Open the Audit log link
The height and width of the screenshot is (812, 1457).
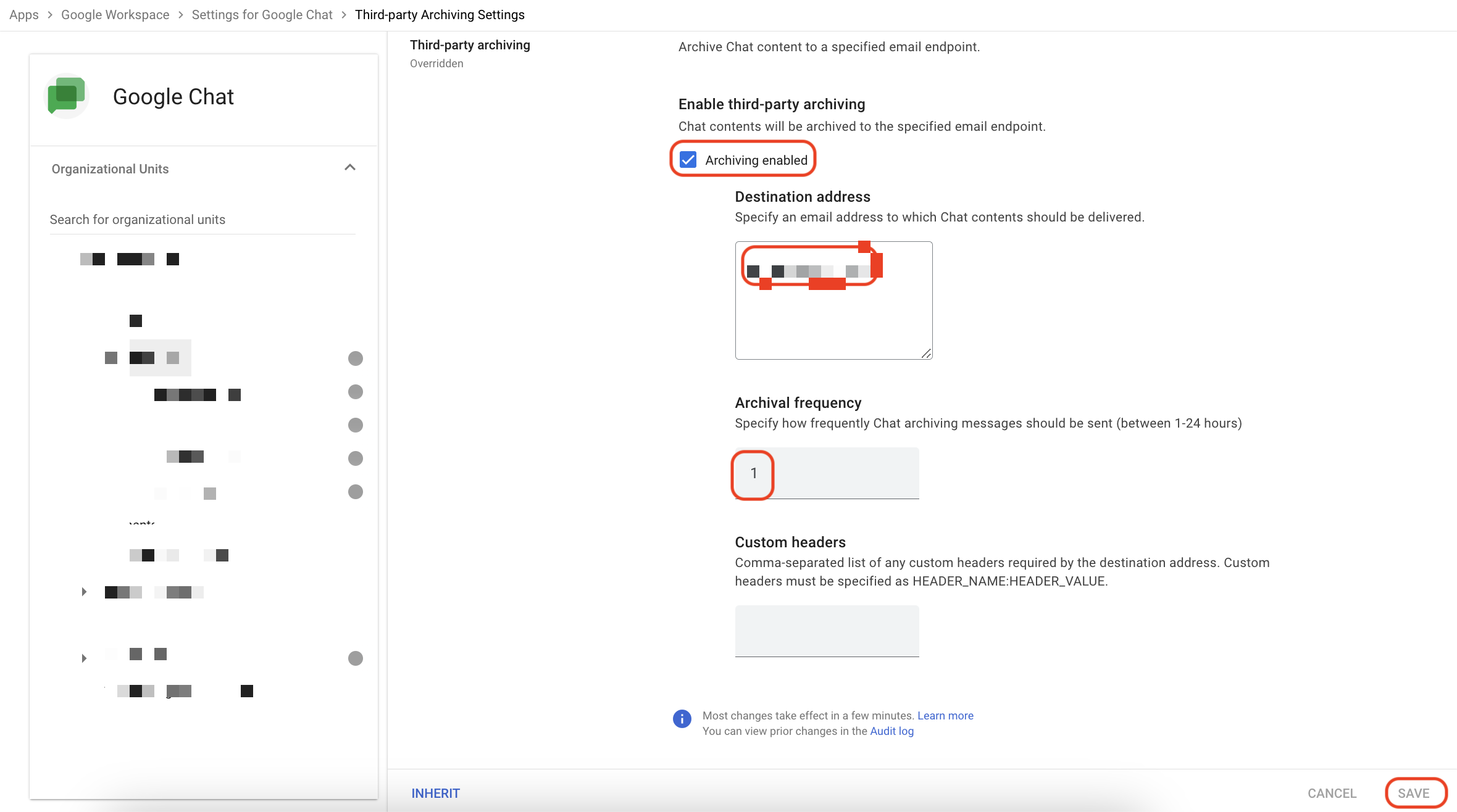click(891, 731)
